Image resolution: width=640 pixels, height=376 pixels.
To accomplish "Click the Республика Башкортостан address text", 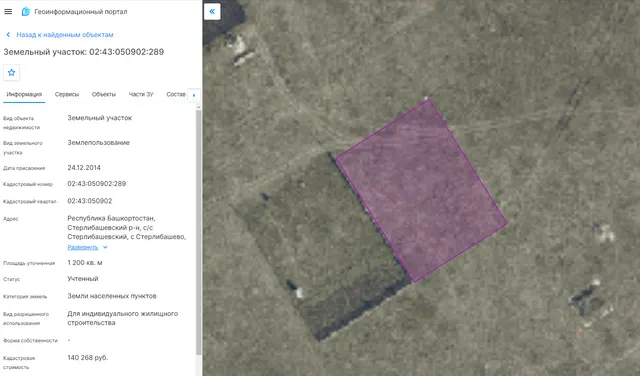I will tap(127, 227).
